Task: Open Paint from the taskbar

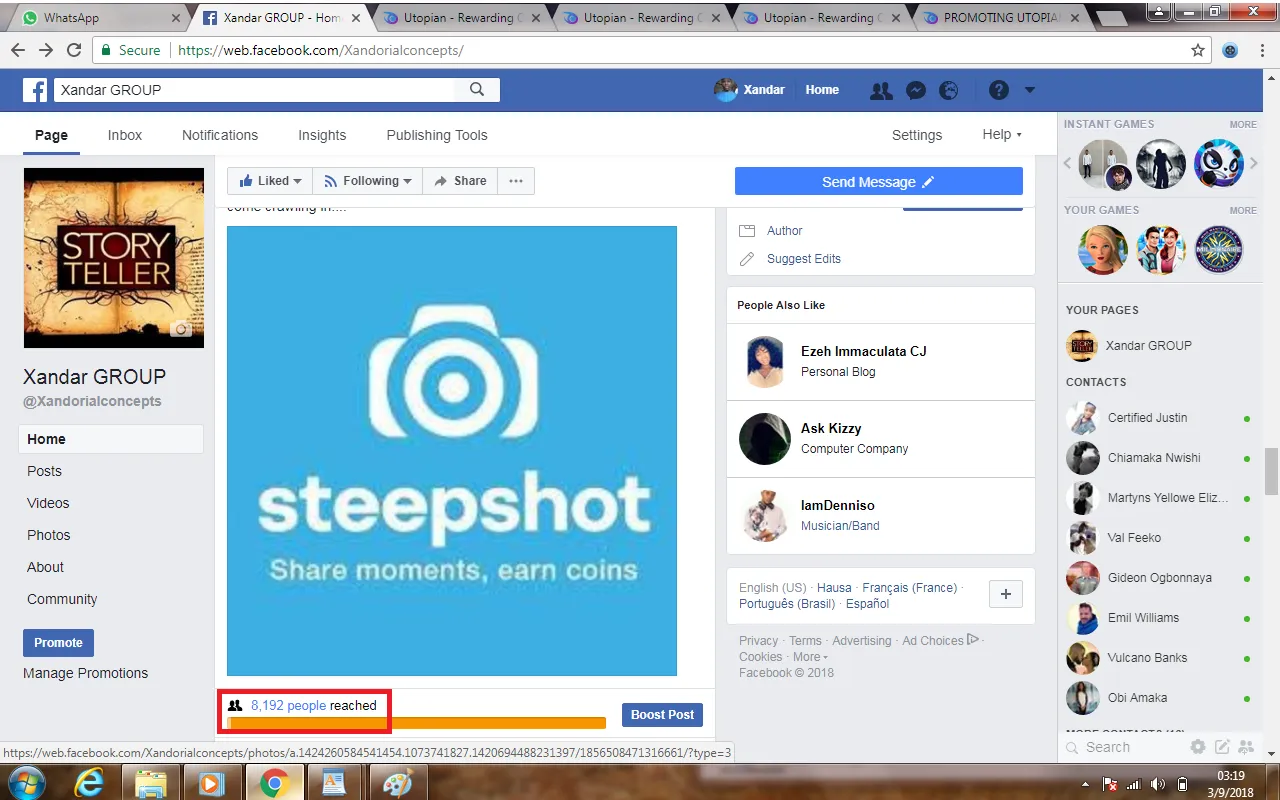Action: [x=397, y=783]
